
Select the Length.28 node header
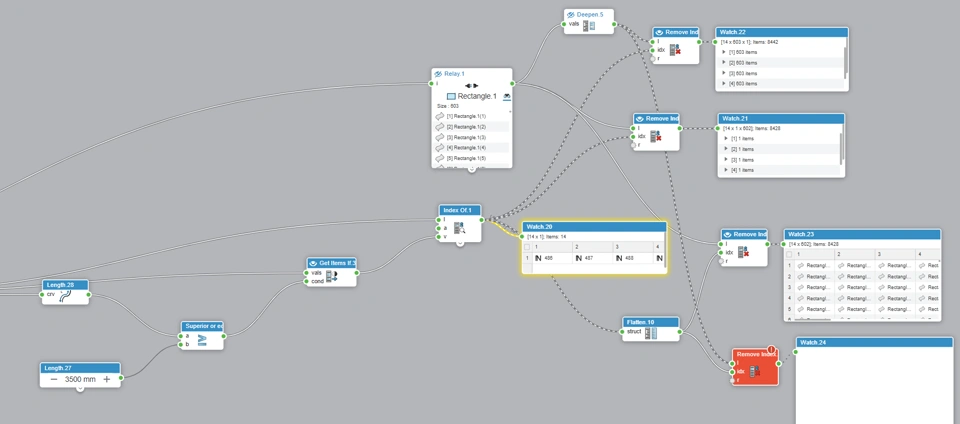coord(66,285)
